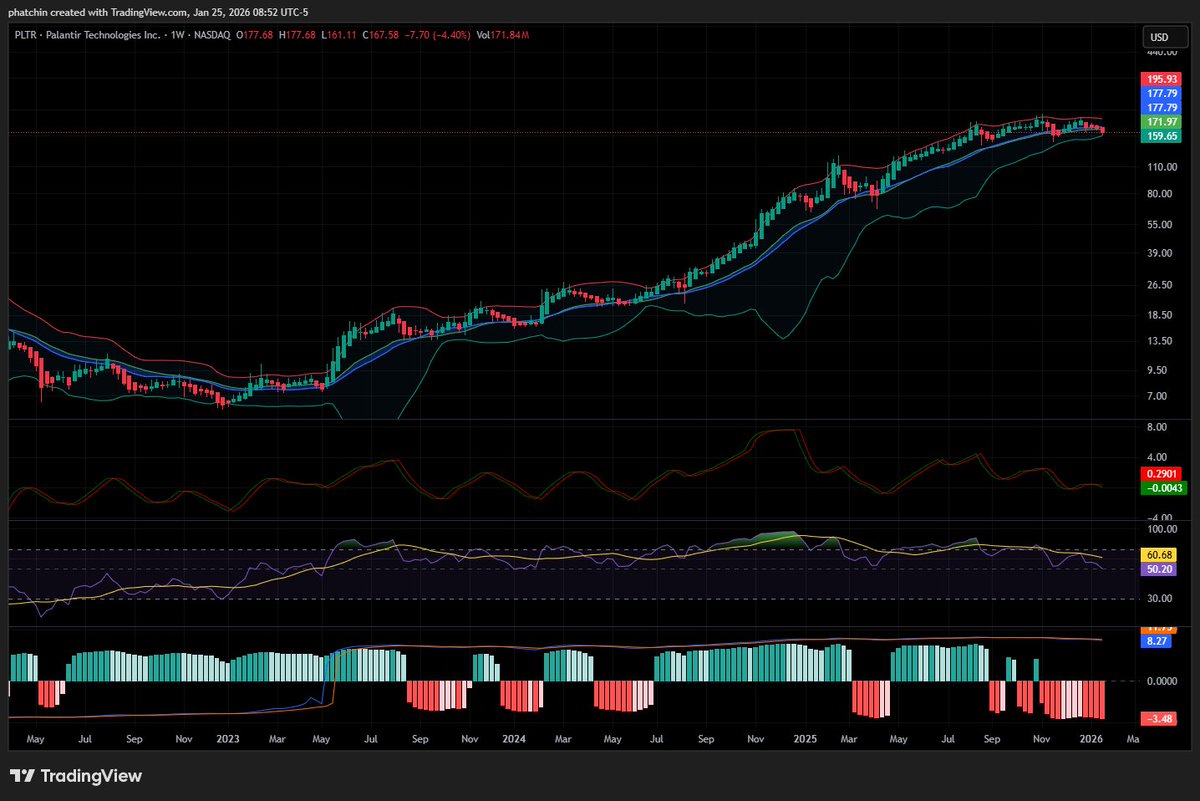Click the purple 50.20 RSI label
The image size is (1200, 801).
(x=1160, y=568)
